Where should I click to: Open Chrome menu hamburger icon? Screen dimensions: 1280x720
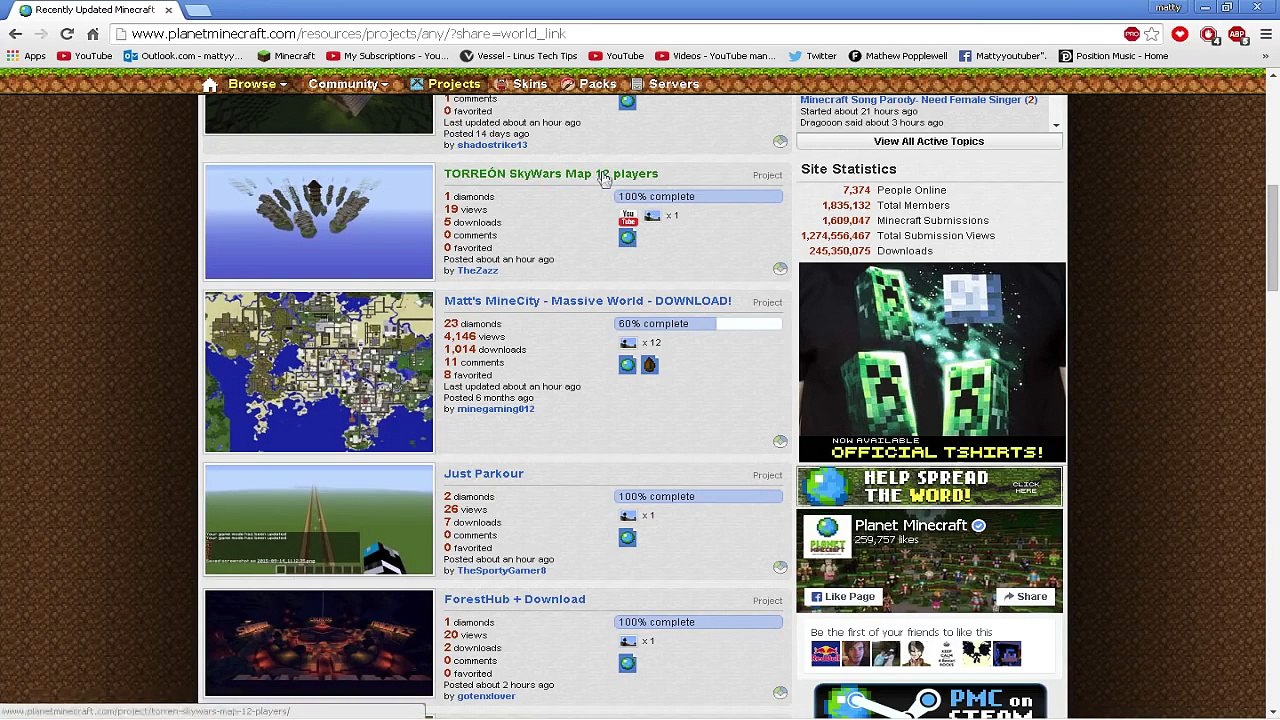click(1265, 34)
